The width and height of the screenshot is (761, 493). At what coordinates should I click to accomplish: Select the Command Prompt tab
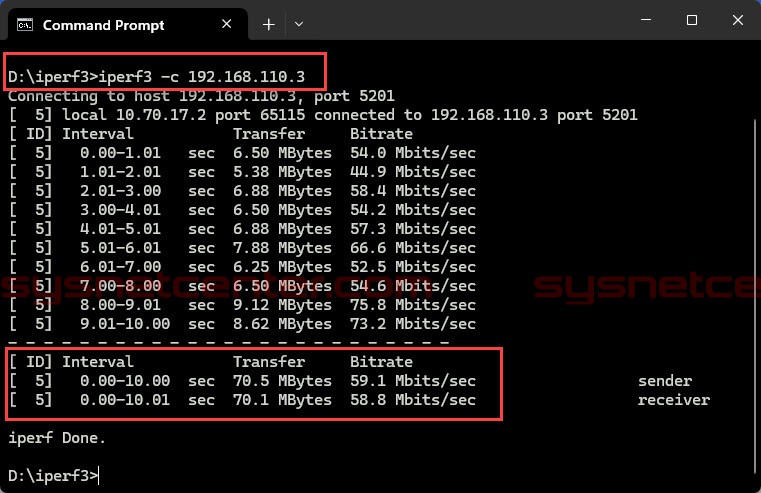pyautogui.click(x=127, y=25)
